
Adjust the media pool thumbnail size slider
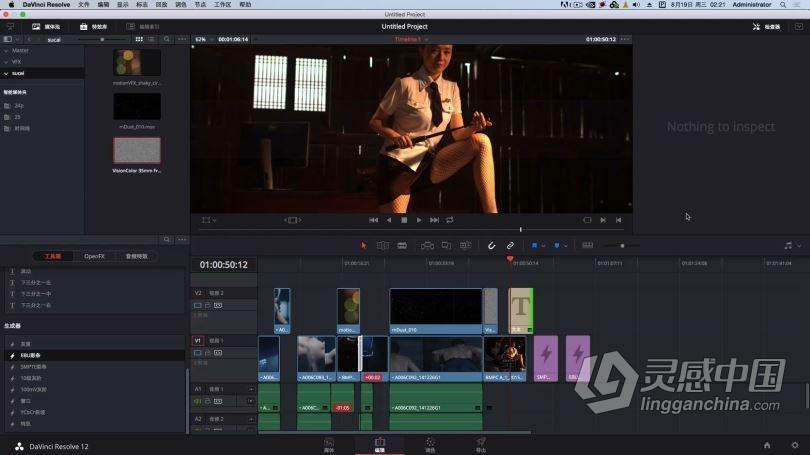click(x=102, y=39)
